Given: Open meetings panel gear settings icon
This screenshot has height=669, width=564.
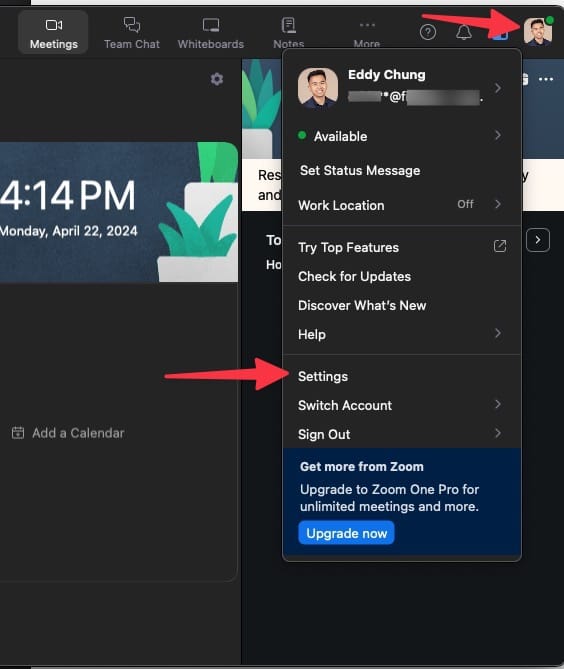Looking at the screenshot, I should click(x=217, y=79).
